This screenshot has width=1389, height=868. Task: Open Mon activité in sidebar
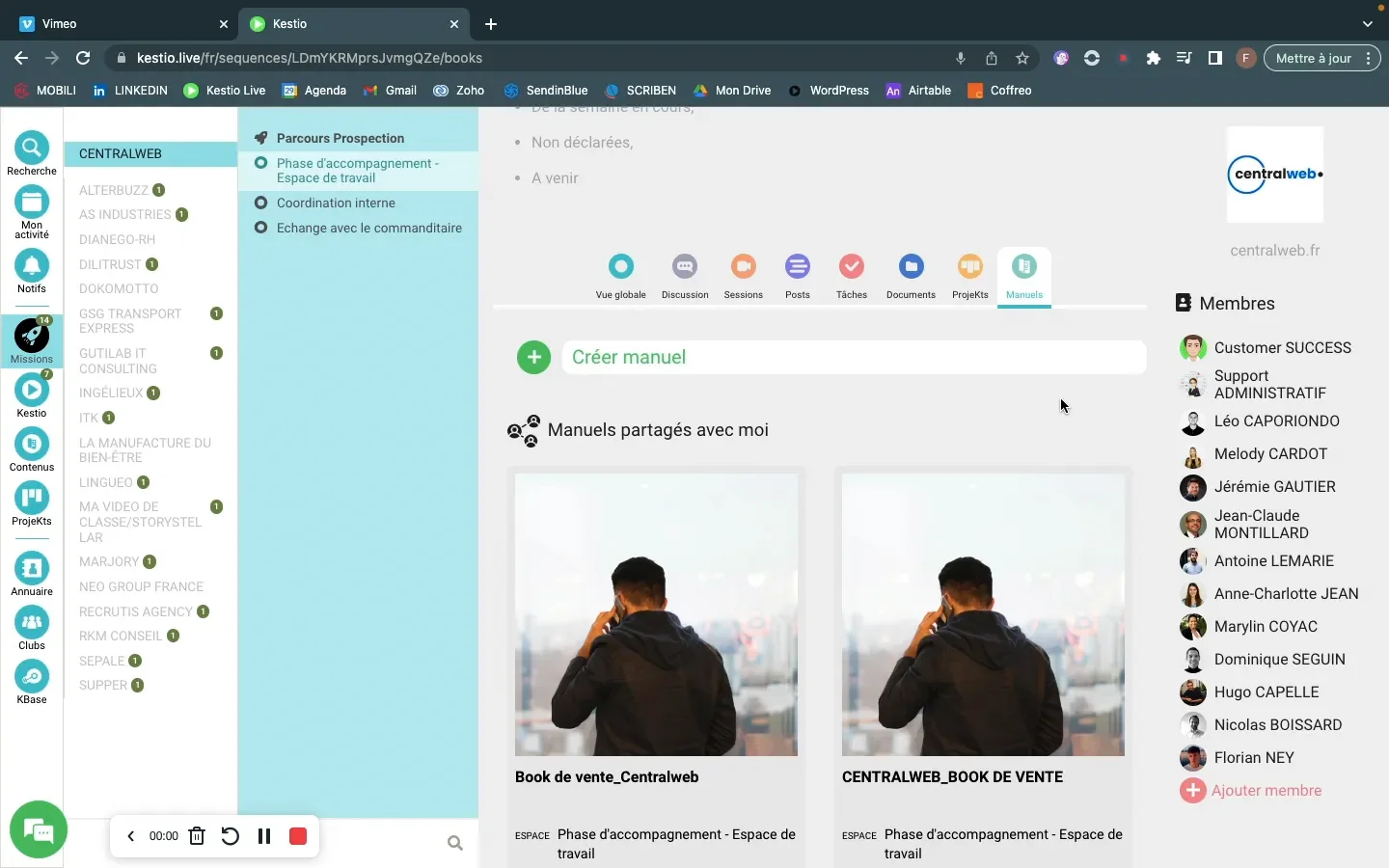pyautogui.click(x=32, y=203)
